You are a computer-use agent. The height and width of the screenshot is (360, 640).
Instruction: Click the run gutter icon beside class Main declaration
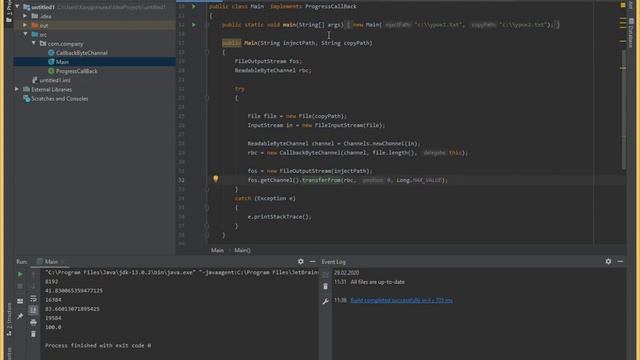pos(194,7)
